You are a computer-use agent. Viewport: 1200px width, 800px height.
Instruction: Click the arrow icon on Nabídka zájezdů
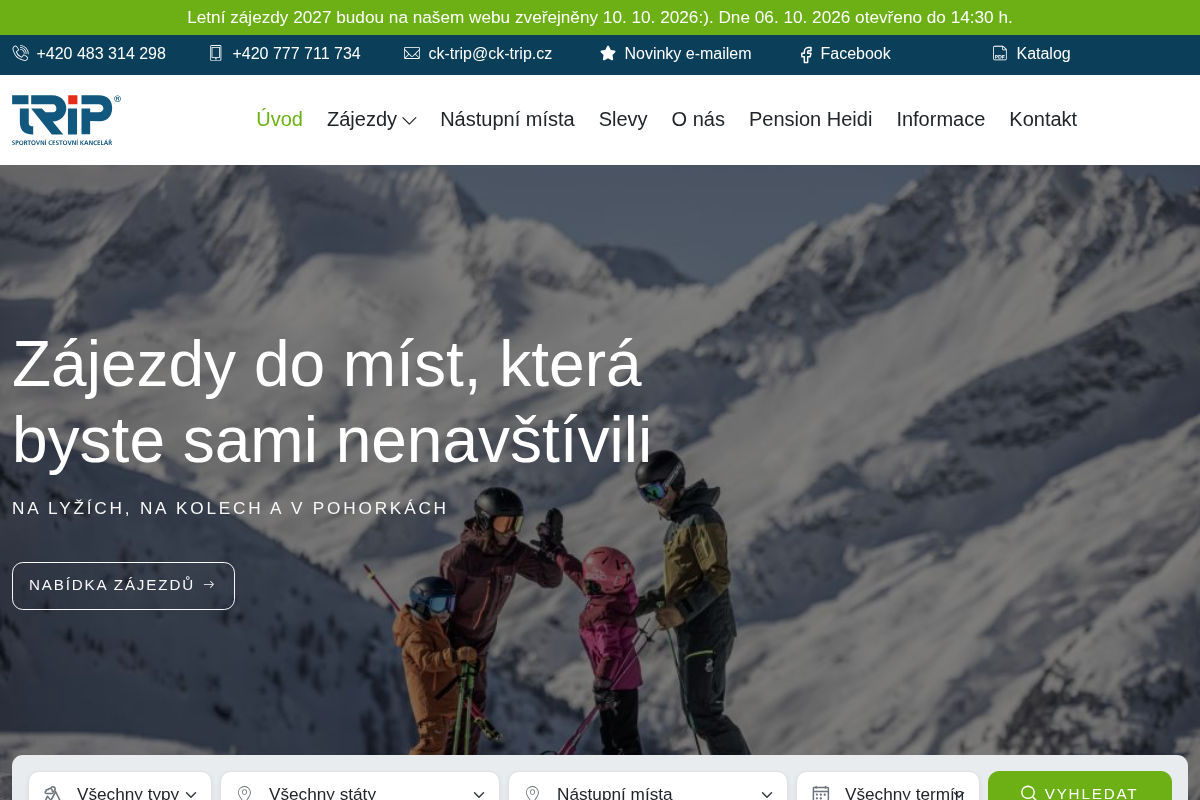pos(209,585)
